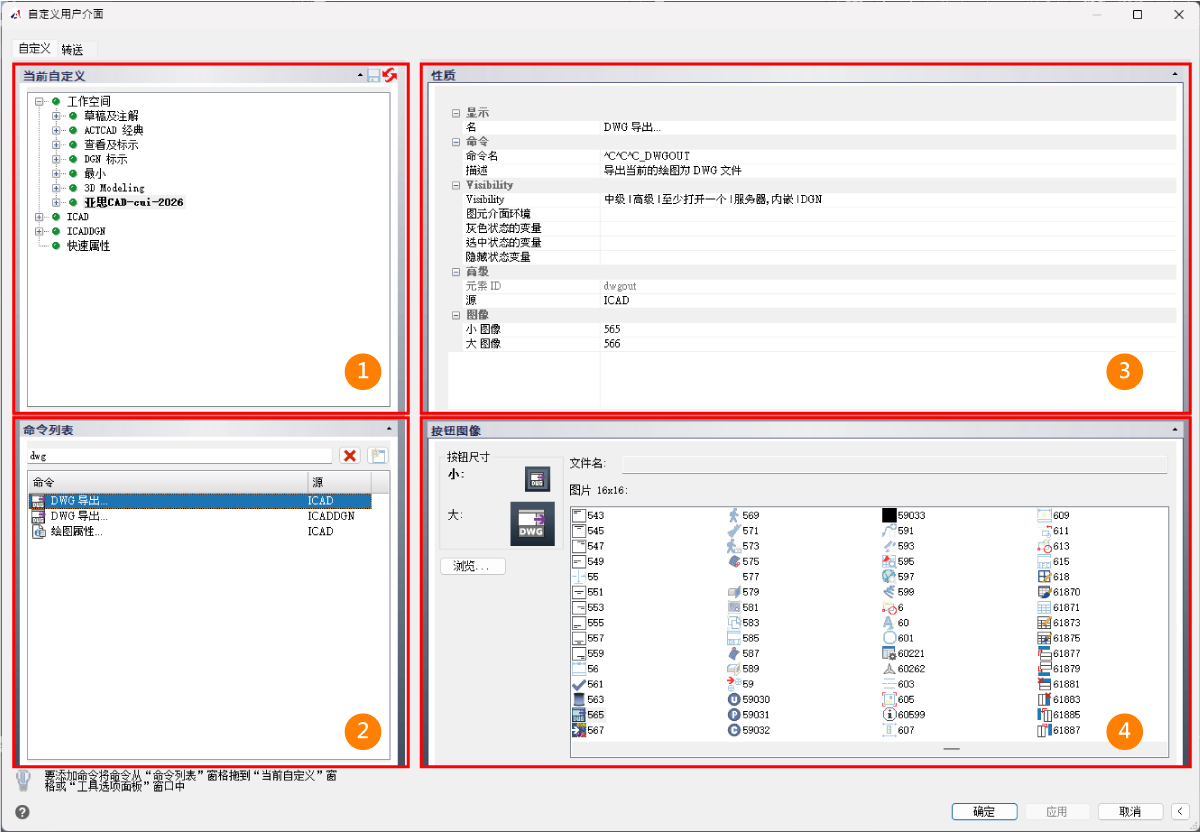Collapse the 显示 property group
This screenshot has height=834, width=1200.
pos(456,113)
